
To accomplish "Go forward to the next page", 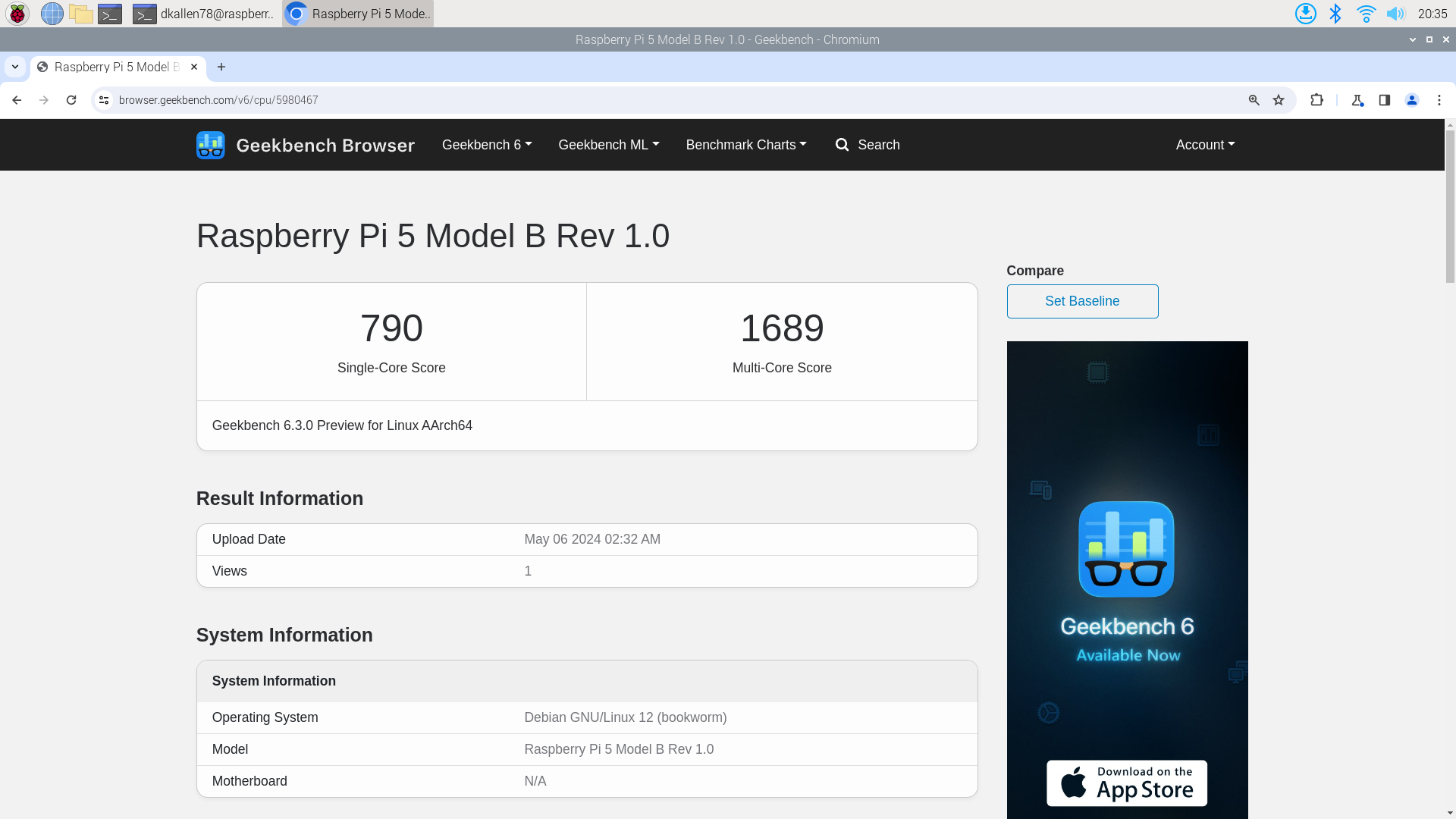I will click(44, 100).
